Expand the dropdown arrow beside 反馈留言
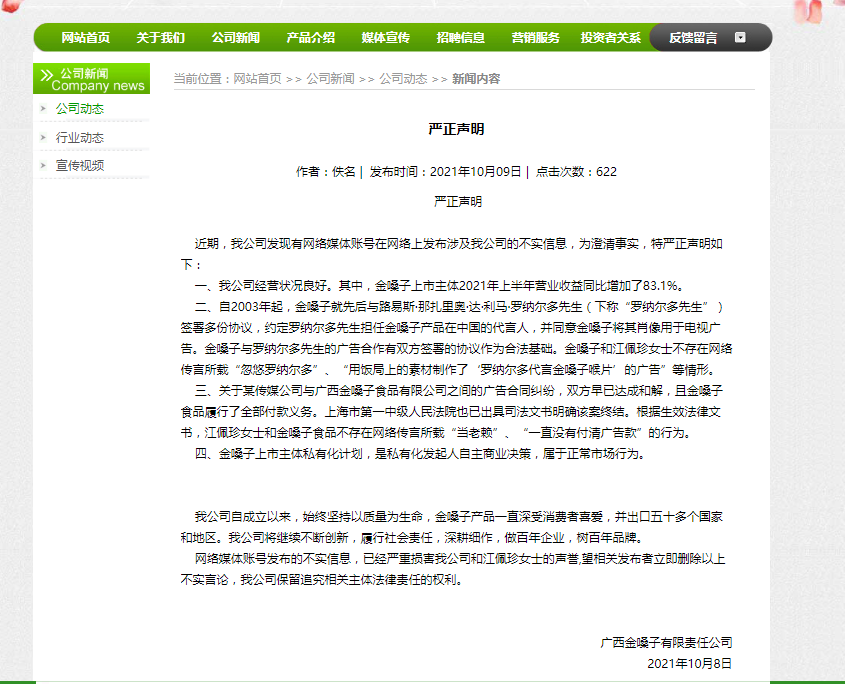The height and width of the screenshot is (684, 845). [x=740, y=37]
